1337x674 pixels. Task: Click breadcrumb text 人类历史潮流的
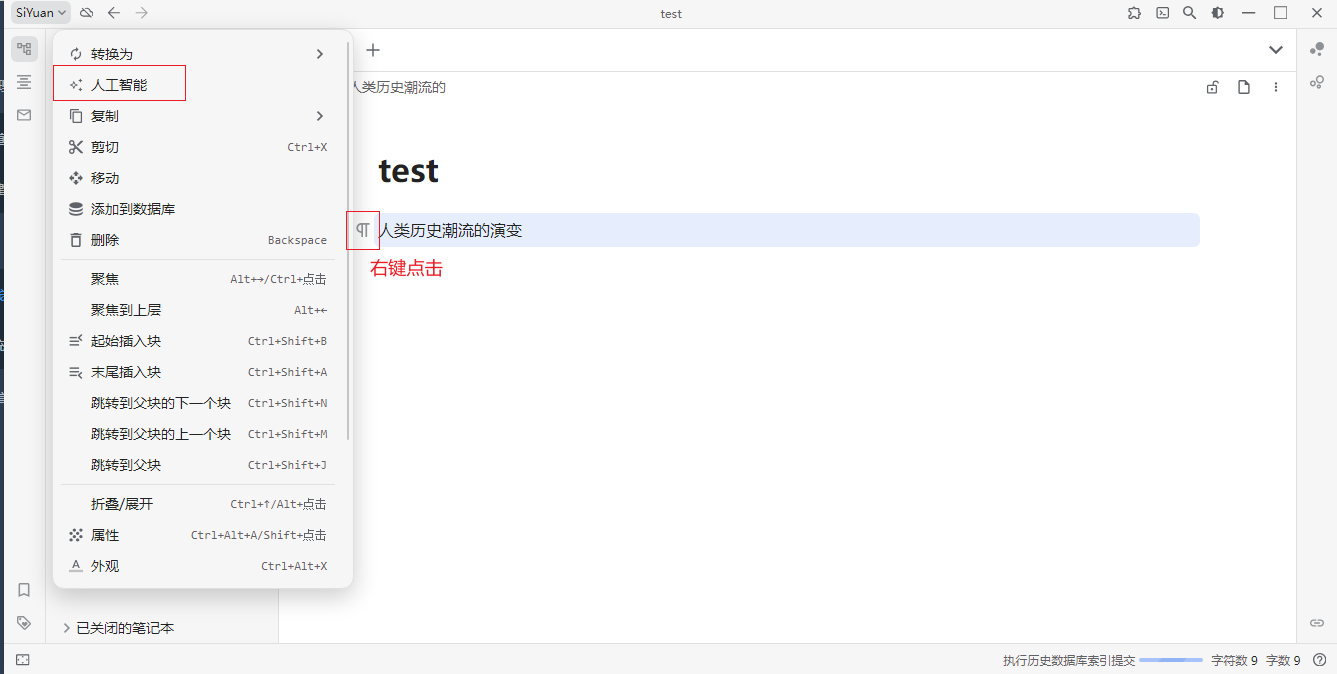[x=397, y=88]
